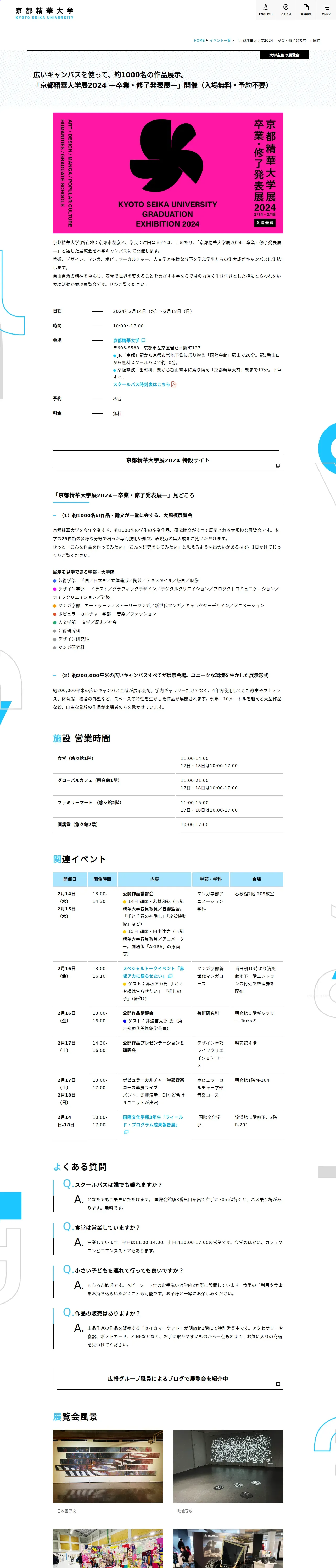This screenshot has width=336, height=1568.
Task: Open the 映像専攻 exhibition photo
Action: (x=228, y=1466)
